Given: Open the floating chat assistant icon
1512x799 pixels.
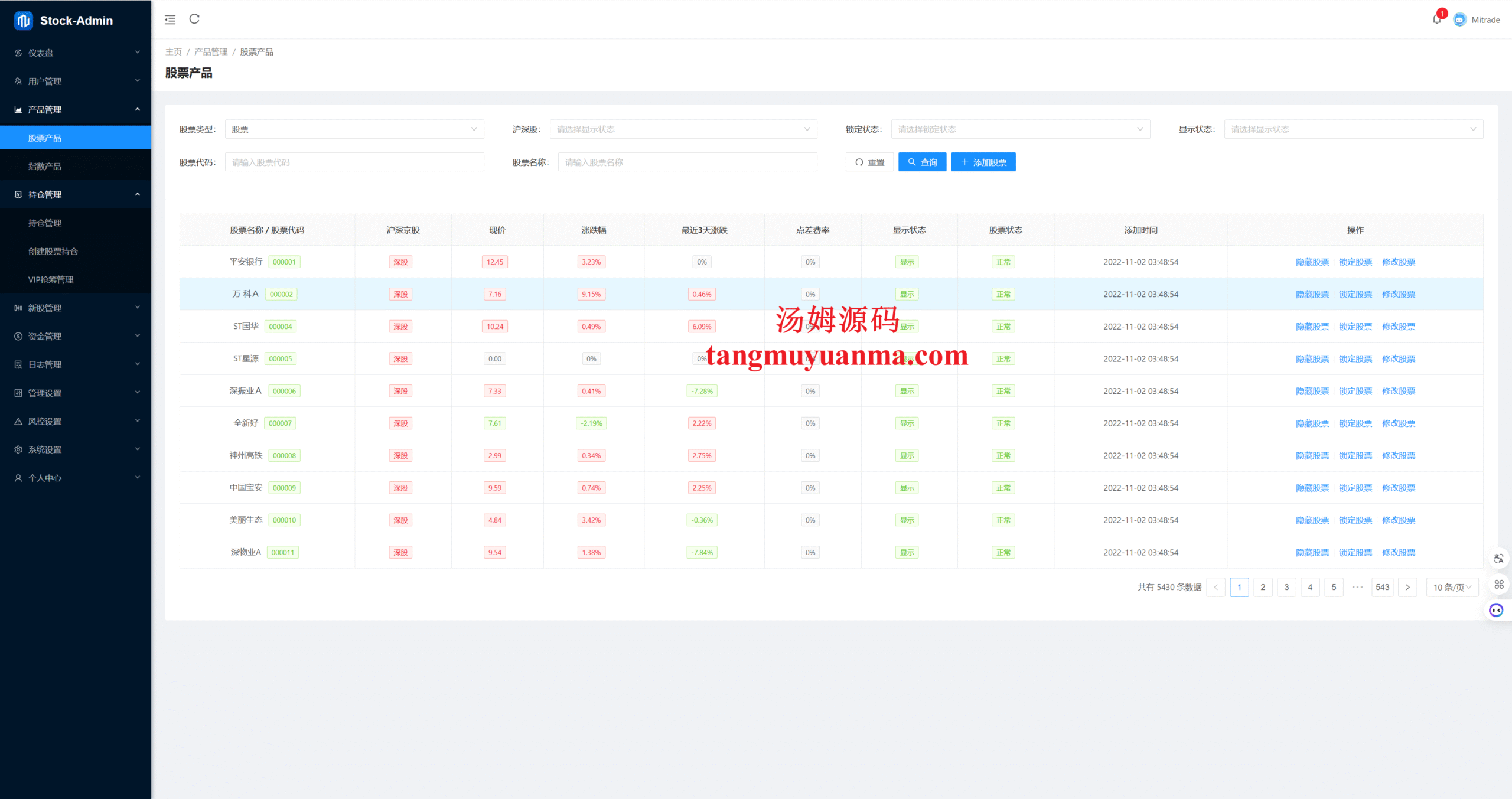Looking at the screenshot, I should point(1496,610).
